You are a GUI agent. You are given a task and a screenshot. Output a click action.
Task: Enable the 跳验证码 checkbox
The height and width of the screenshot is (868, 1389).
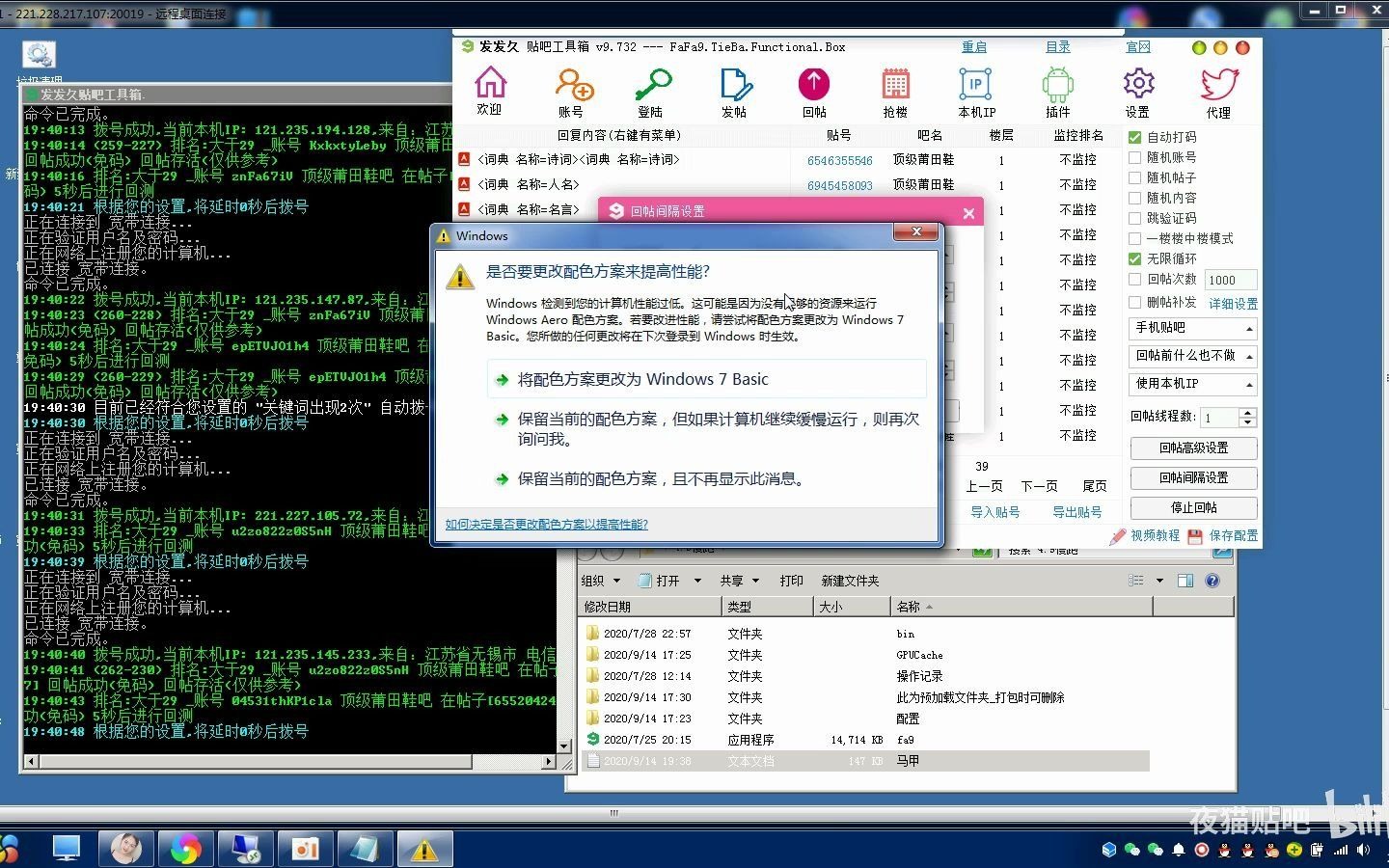click(x=1135, y=218)
